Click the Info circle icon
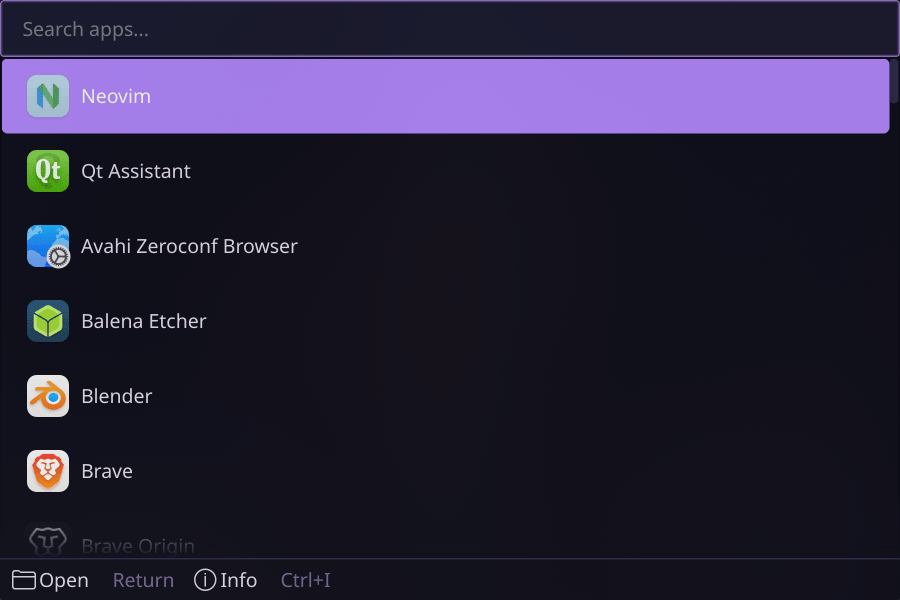The height and width of the screenshot is (600, 900). [x=205, y=580]
